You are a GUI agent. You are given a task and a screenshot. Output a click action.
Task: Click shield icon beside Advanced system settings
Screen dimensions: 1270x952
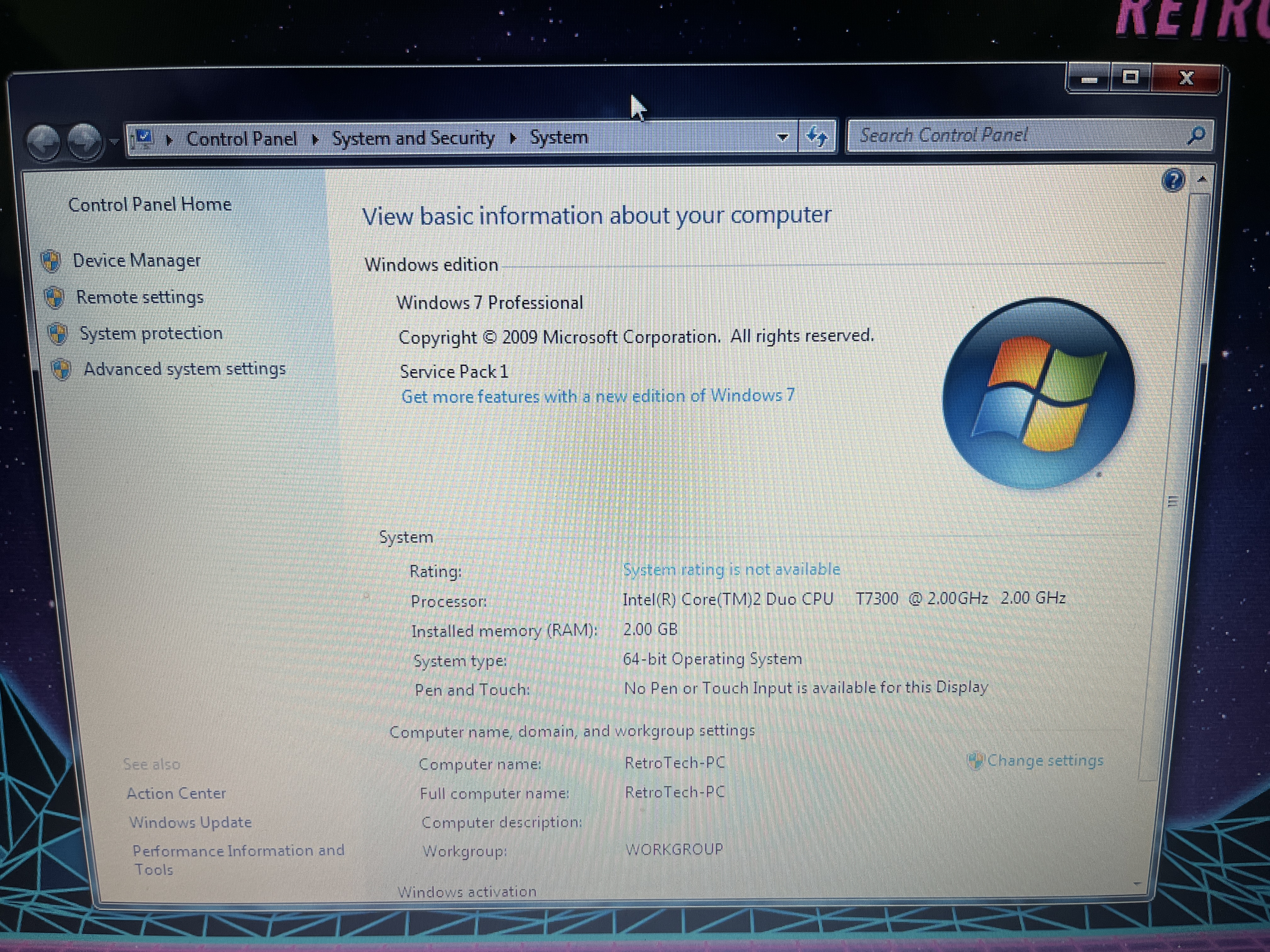click(61, 370)
